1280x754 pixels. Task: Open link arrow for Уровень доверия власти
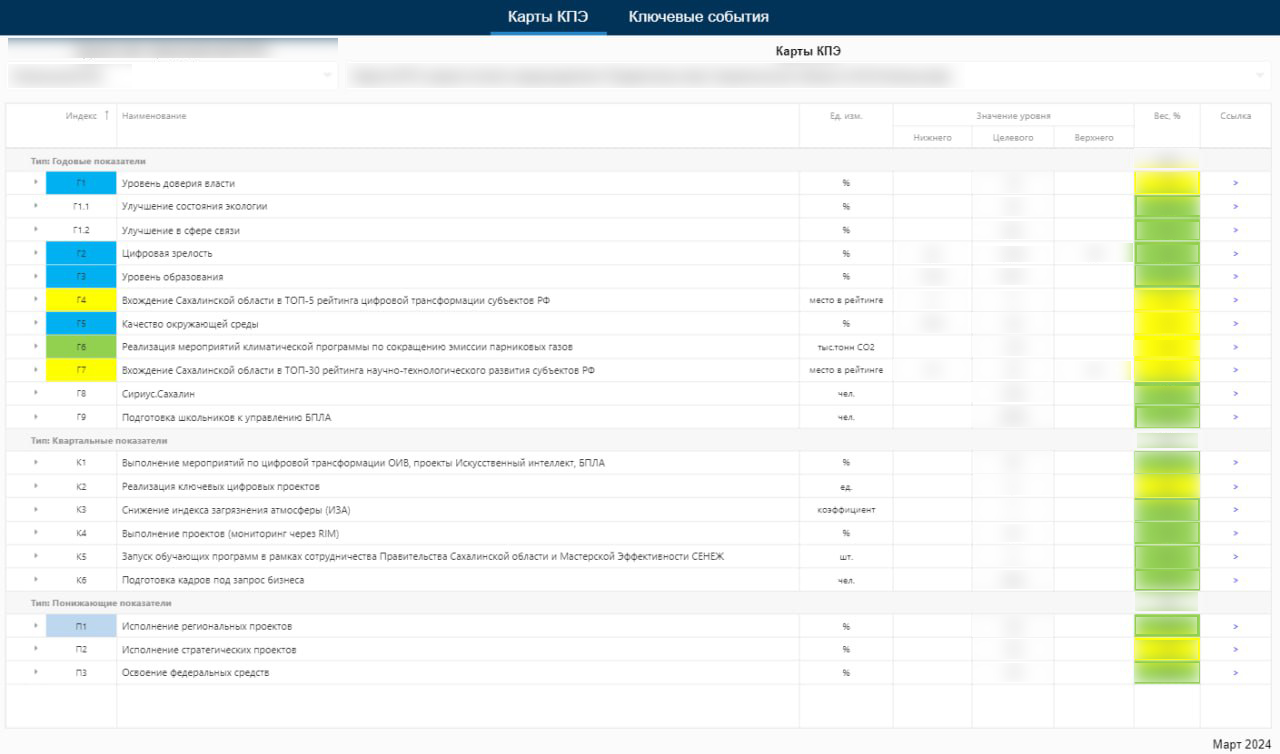[1236, 183]
